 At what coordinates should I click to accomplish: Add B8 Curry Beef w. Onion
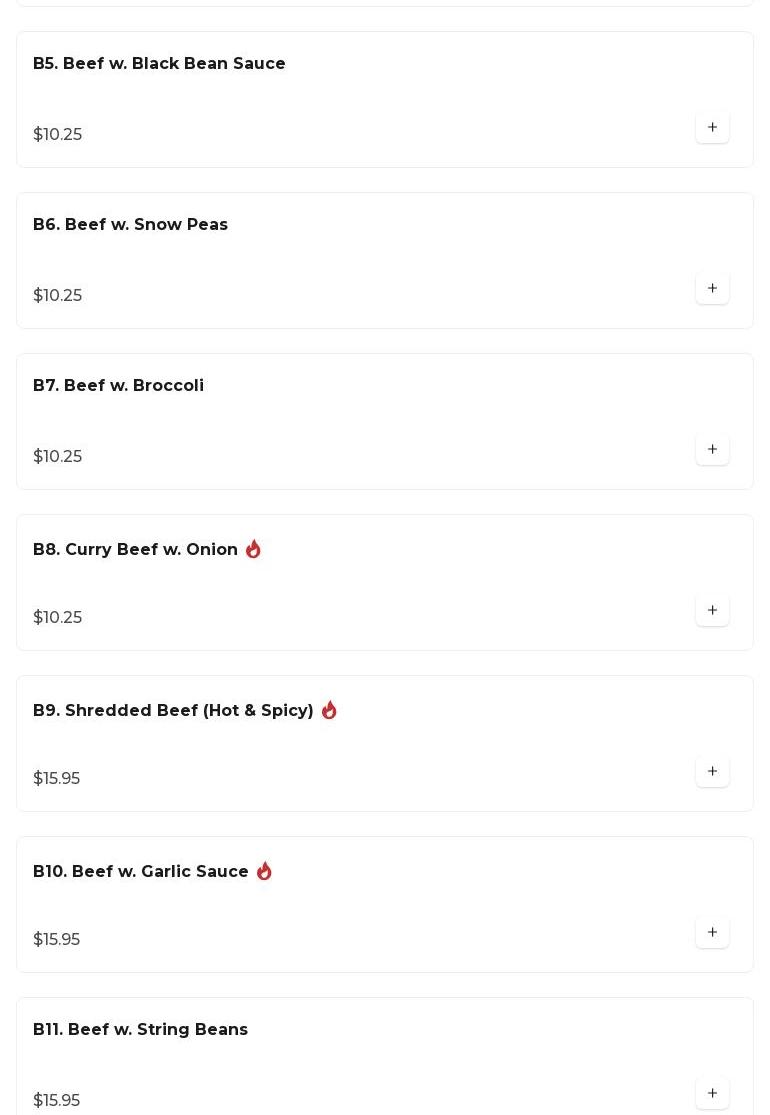[712, 611]
